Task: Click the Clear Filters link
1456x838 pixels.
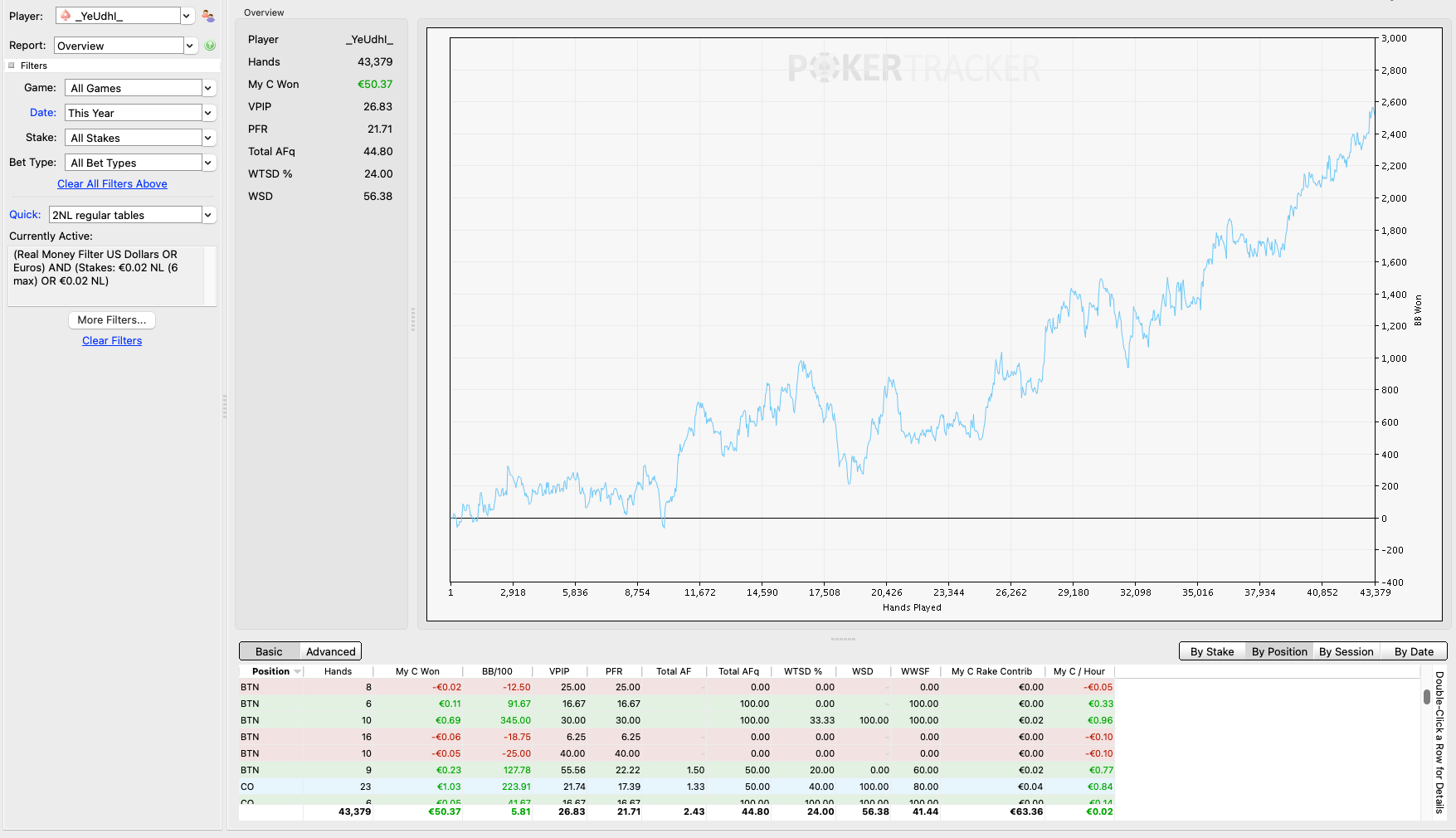Action: tap(112, 341)
